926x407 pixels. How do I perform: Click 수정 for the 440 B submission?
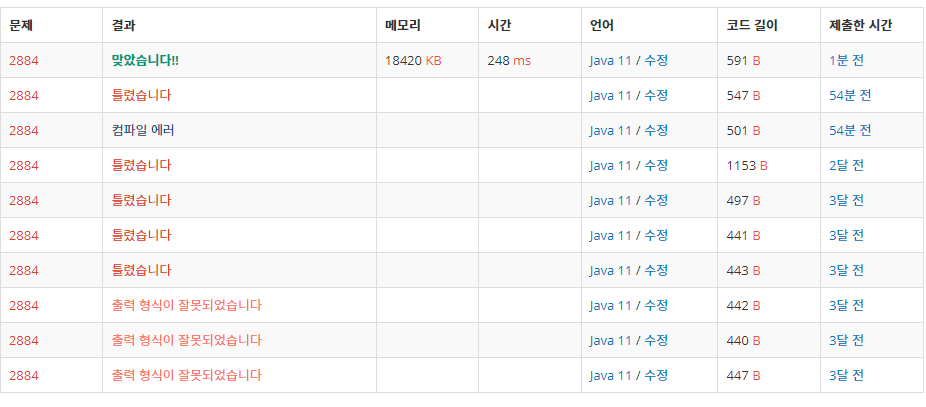click(656, 341)
